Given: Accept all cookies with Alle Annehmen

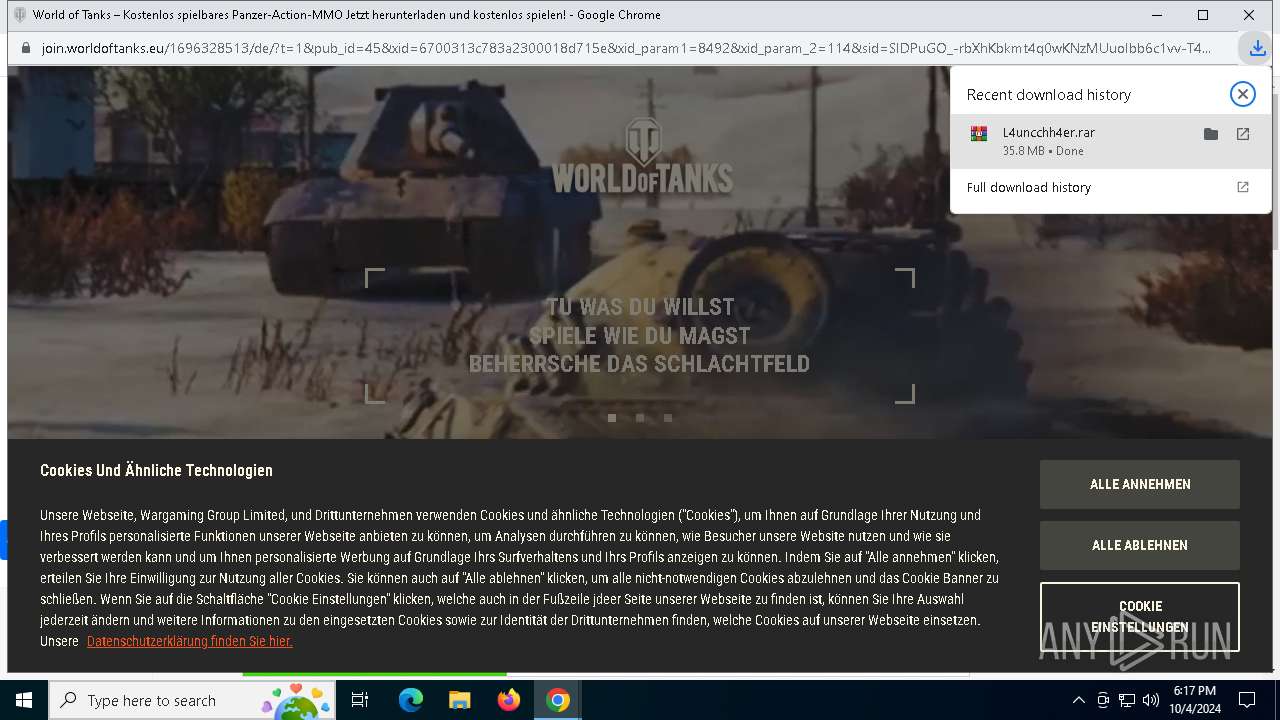Looking at the screenshot, I should coord(1140,484).
